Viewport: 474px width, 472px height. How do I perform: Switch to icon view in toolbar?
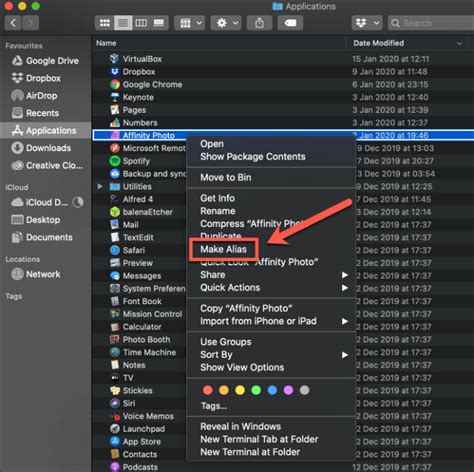coord(105,23)
